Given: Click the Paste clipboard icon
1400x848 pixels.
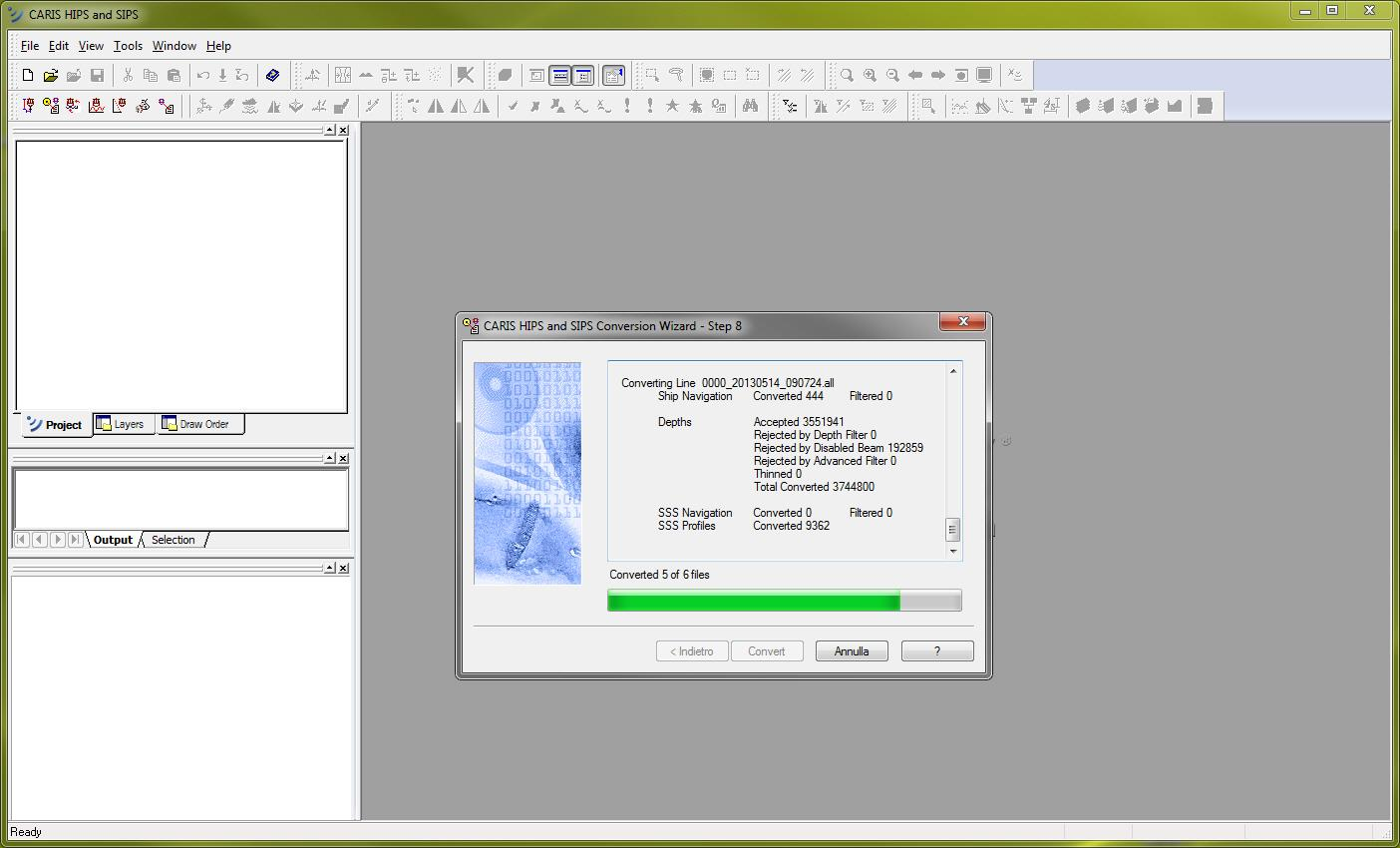Looking at the screenshot, I should [x=174, y=75].
